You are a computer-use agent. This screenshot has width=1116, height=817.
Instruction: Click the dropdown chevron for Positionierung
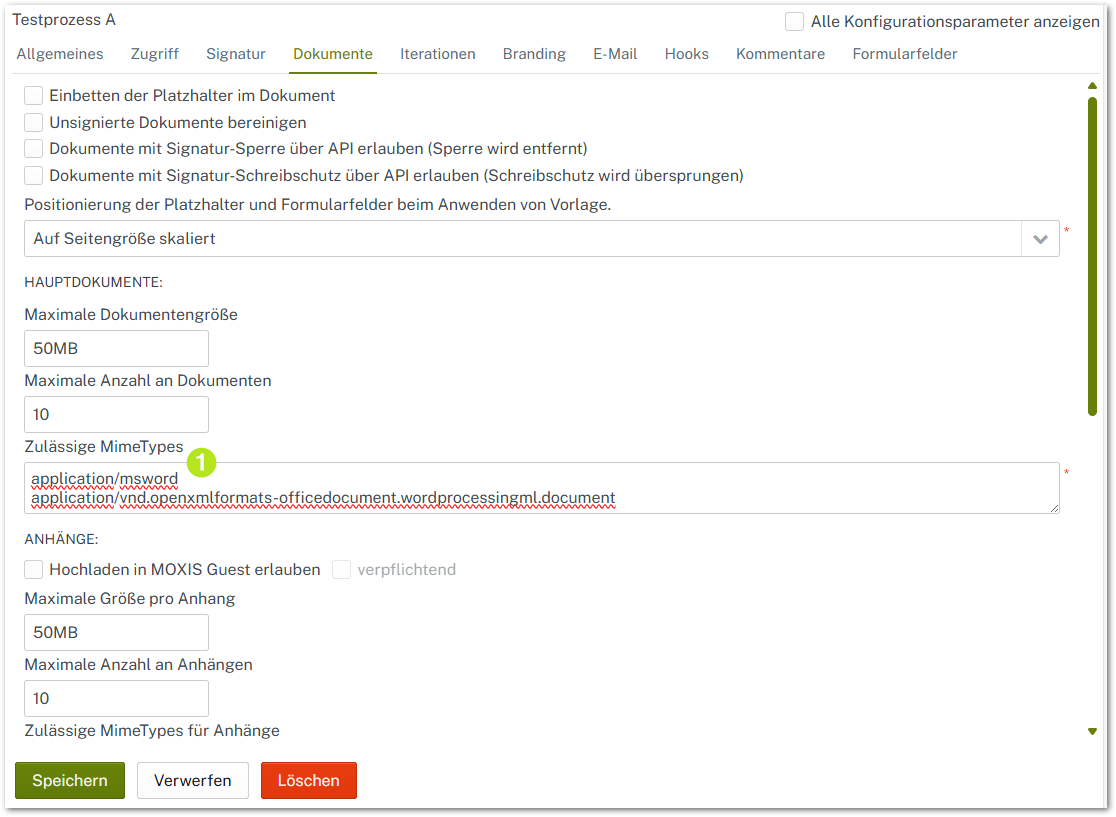pos(1040,239)
